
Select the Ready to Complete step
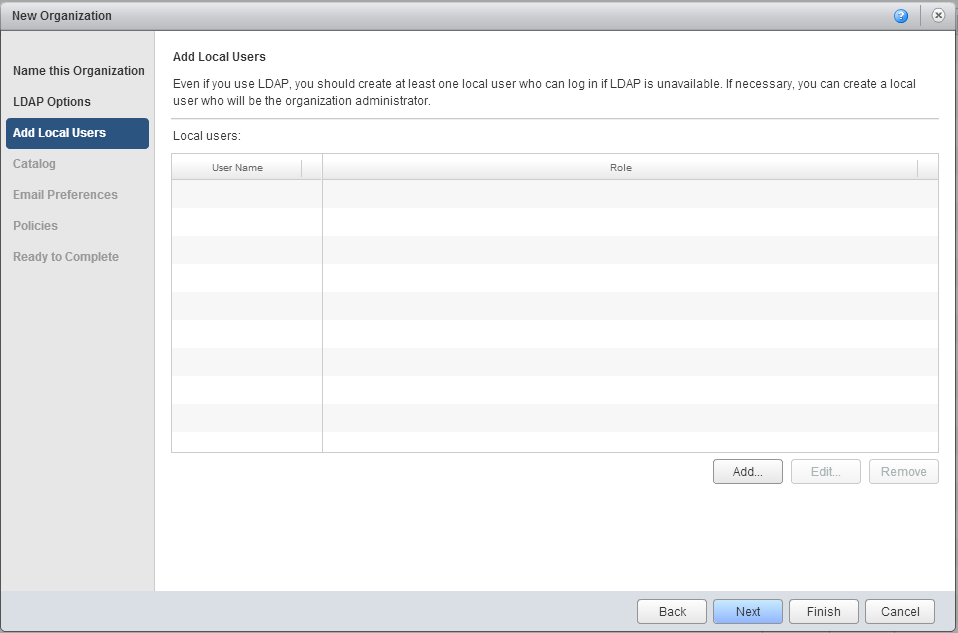click(x=66, y=257)
